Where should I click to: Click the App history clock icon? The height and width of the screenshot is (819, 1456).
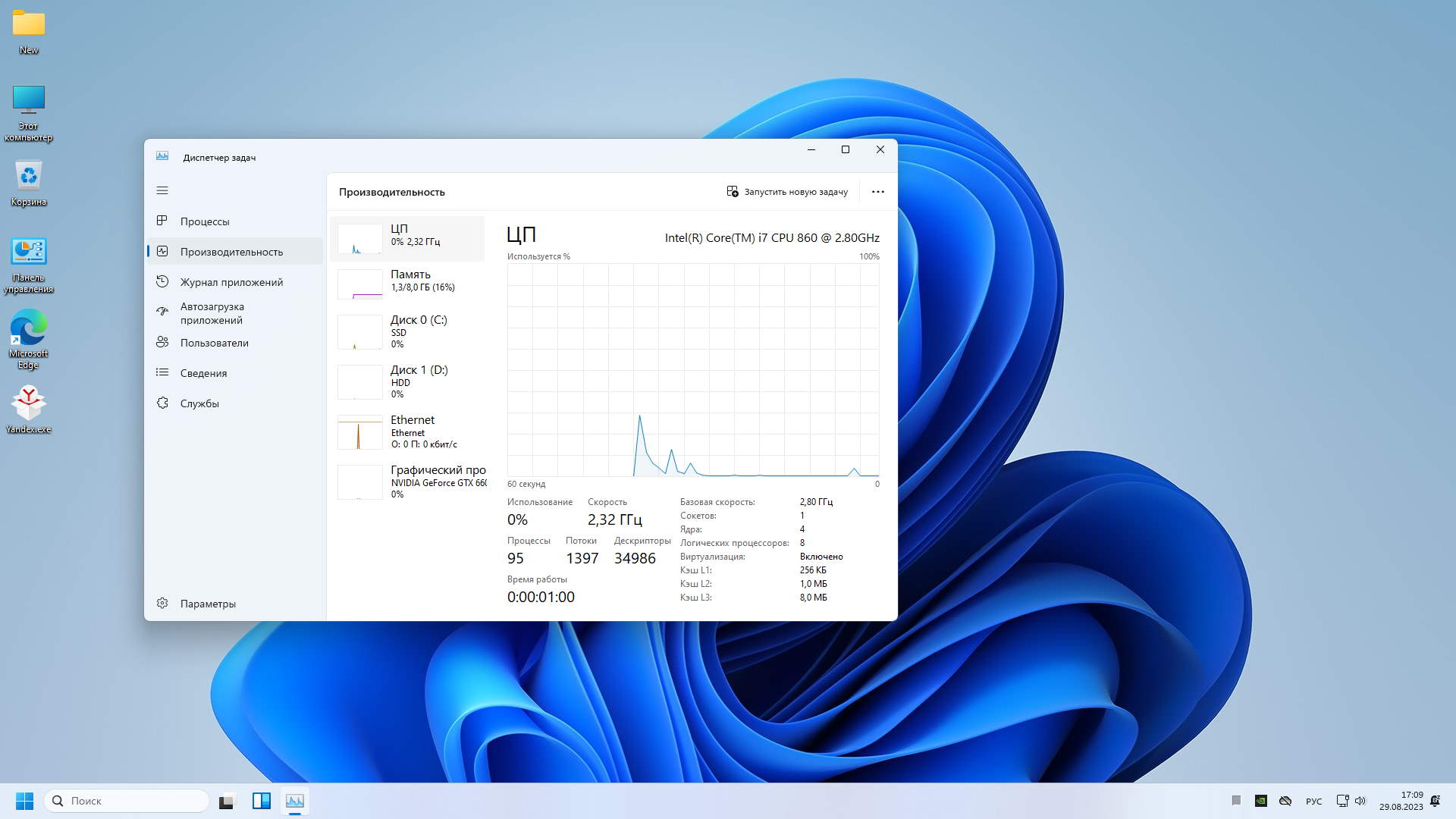pos(162,281)
